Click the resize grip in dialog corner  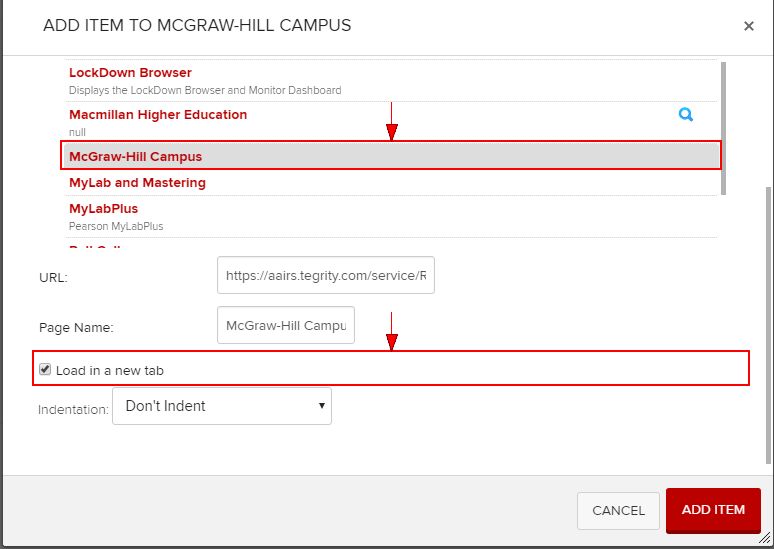point(765,539)
